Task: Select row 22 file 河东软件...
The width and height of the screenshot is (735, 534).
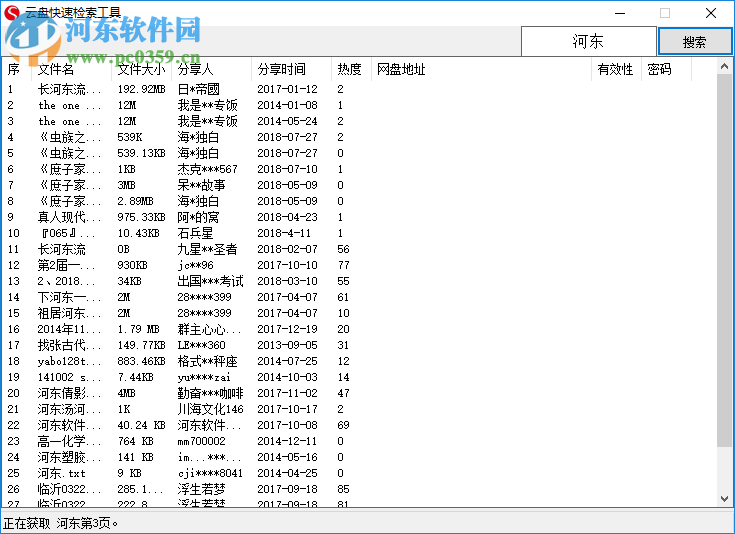Action: [359, 425]
